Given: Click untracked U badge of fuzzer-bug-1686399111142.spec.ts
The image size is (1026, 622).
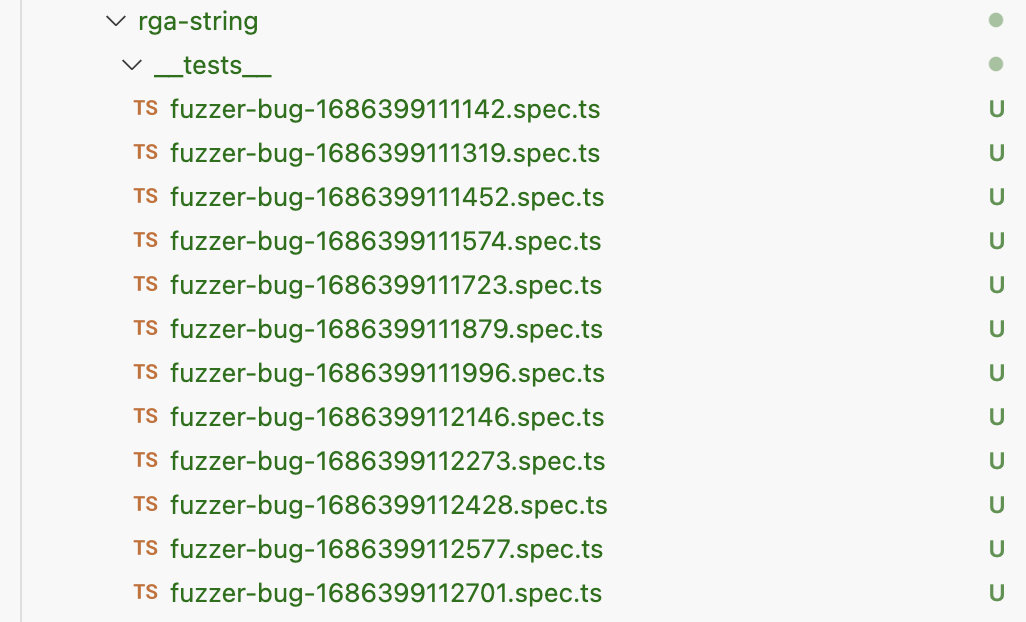Looking at the screenshot, I should point(996,109).
